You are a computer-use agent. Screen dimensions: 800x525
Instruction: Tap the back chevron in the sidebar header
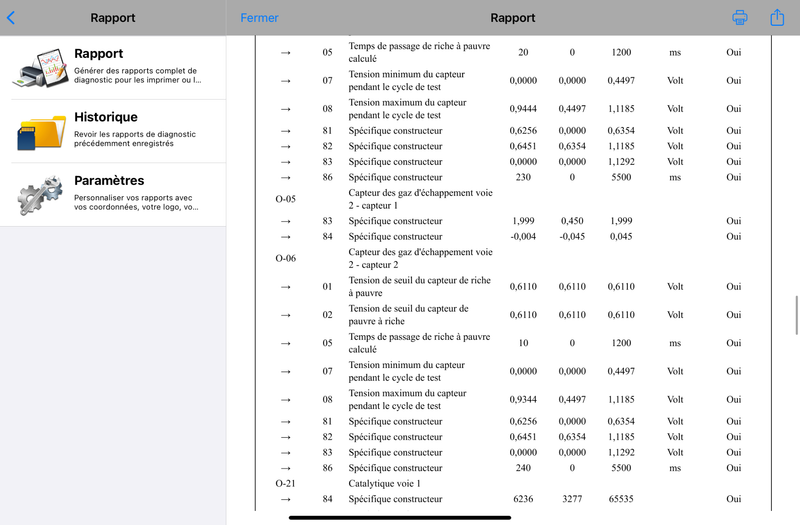tap(11, 17)
